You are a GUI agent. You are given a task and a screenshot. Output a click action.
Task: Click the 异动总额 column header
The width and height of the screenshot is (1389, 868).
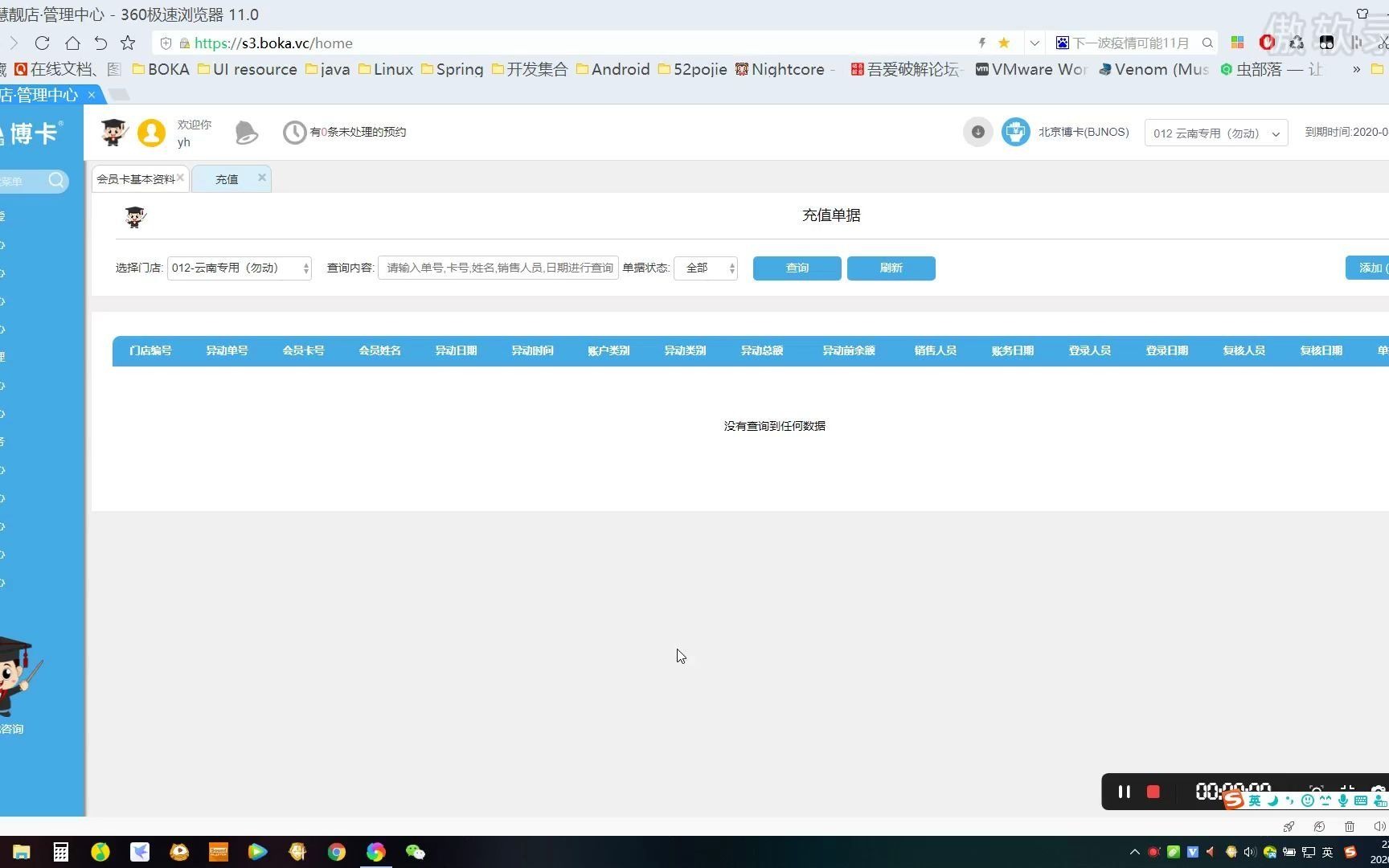[x=762, y=351]
